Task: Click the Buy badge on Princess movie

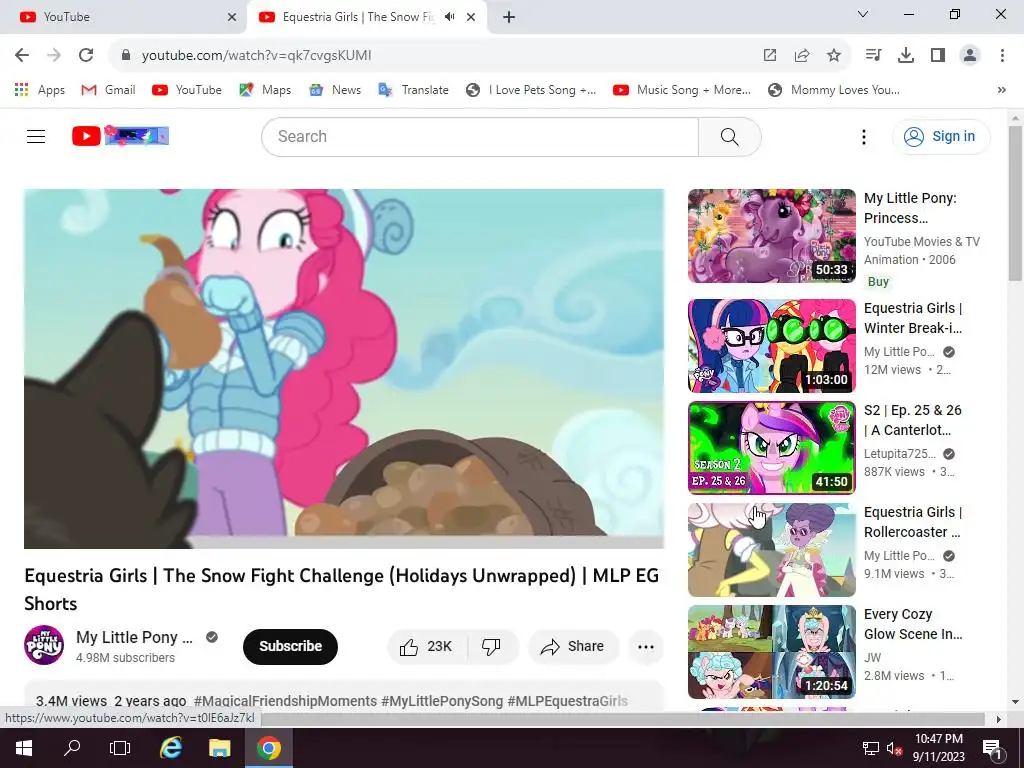Action: pyautogui.click(x=878, y=281)
